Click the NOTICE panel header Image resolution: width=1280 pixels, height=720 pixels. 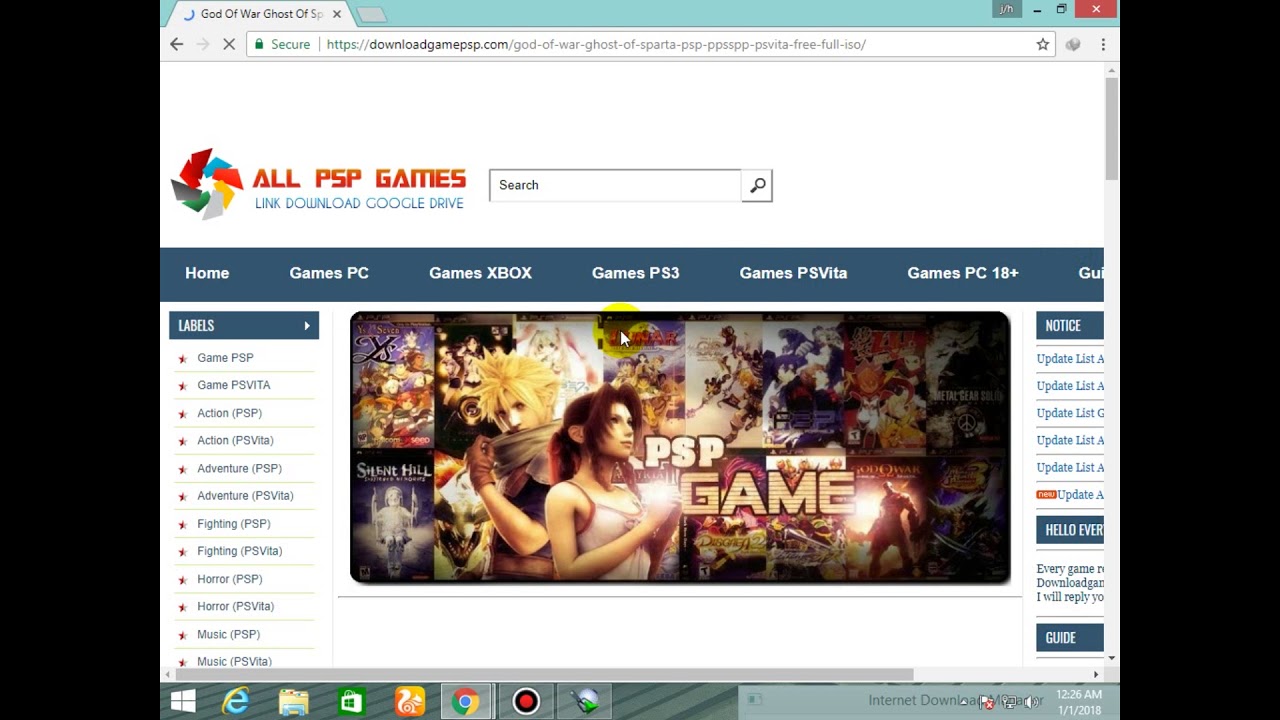(x=1070, y=325)
